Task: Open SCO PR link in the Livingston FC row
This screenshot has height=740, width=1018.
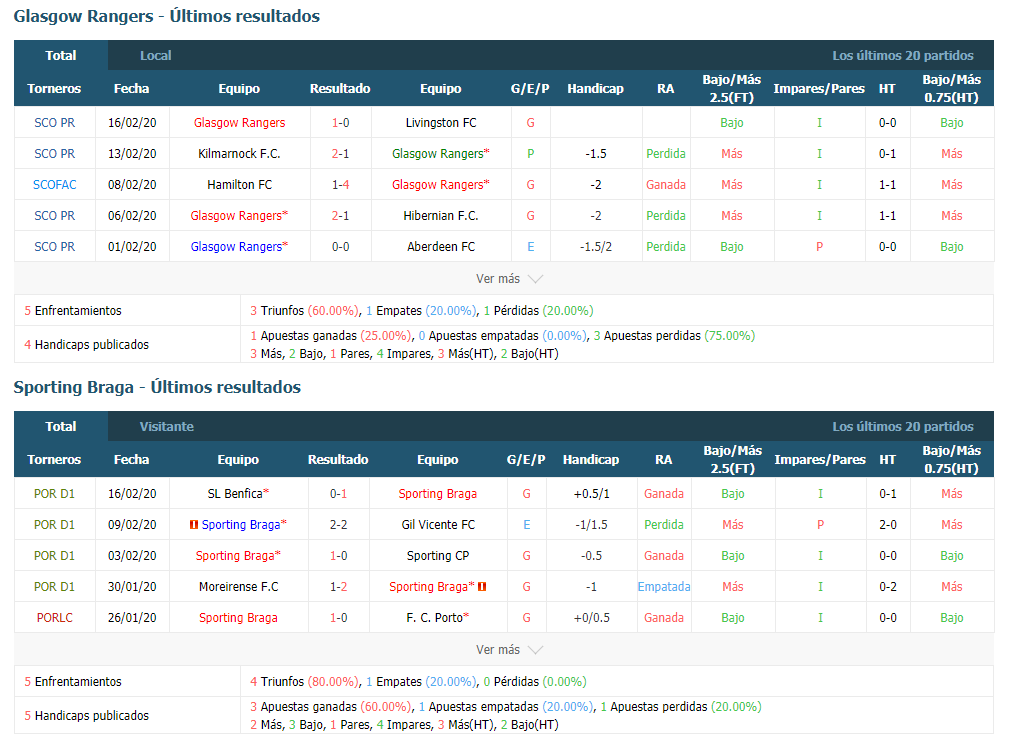Action: [x=55, y=123]
